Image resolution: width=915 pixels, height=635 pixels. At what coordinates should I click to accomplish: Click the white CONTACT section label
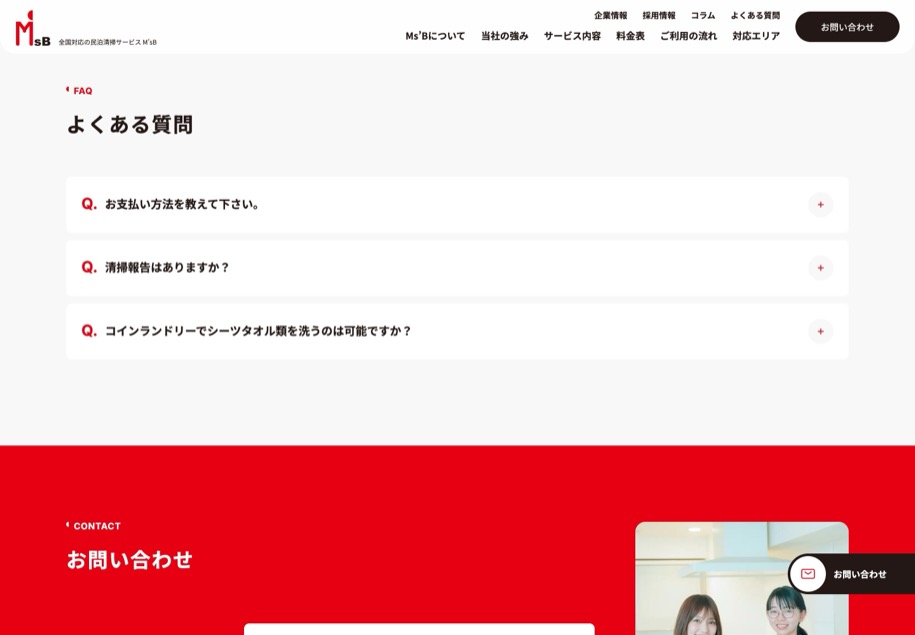coord(97,526)
